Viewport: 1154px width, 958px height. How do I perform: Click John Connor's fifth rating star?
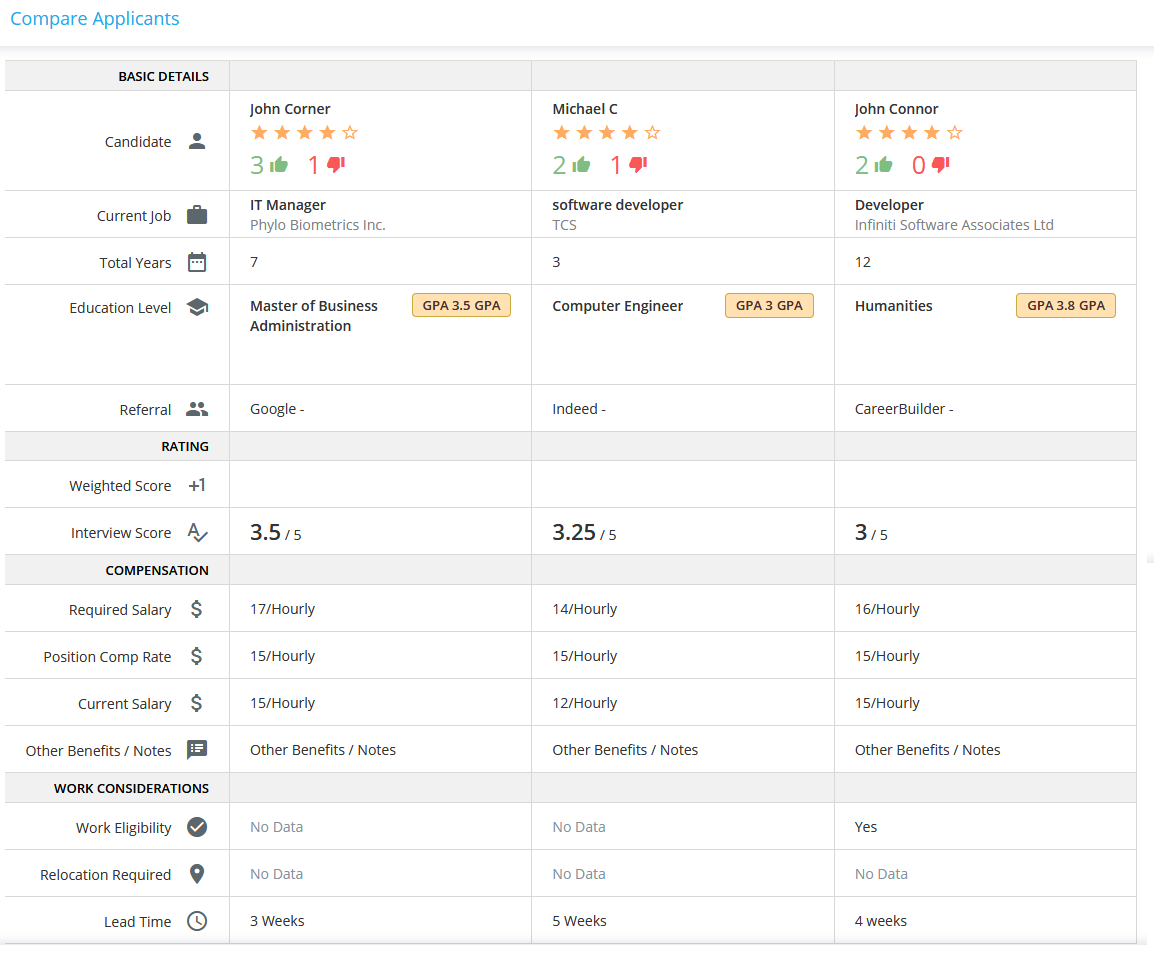click(x=955, y=133)
